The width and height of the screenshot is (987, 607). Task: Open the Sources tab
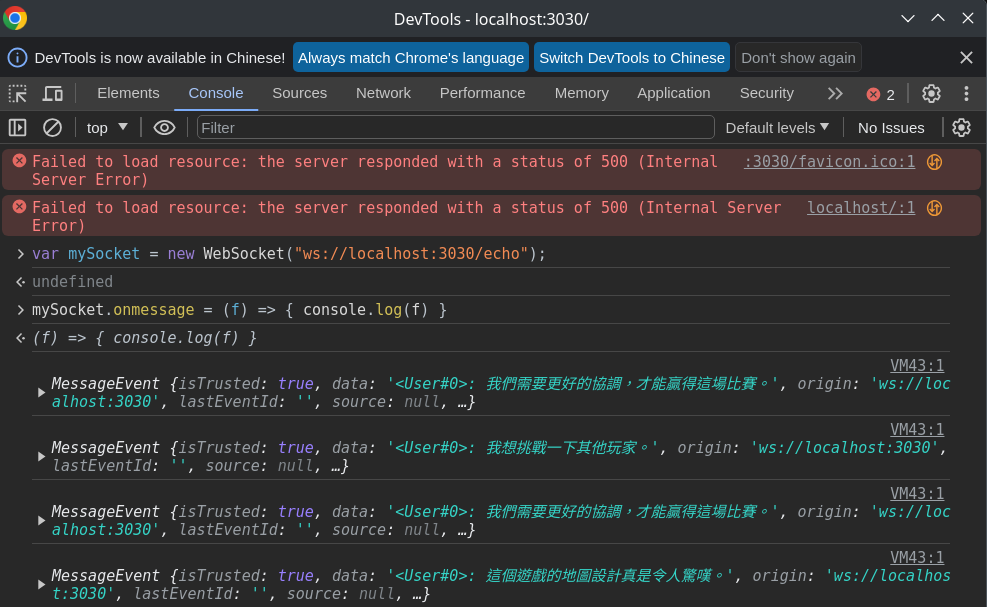pyautogui.click(x=300, y=93)
